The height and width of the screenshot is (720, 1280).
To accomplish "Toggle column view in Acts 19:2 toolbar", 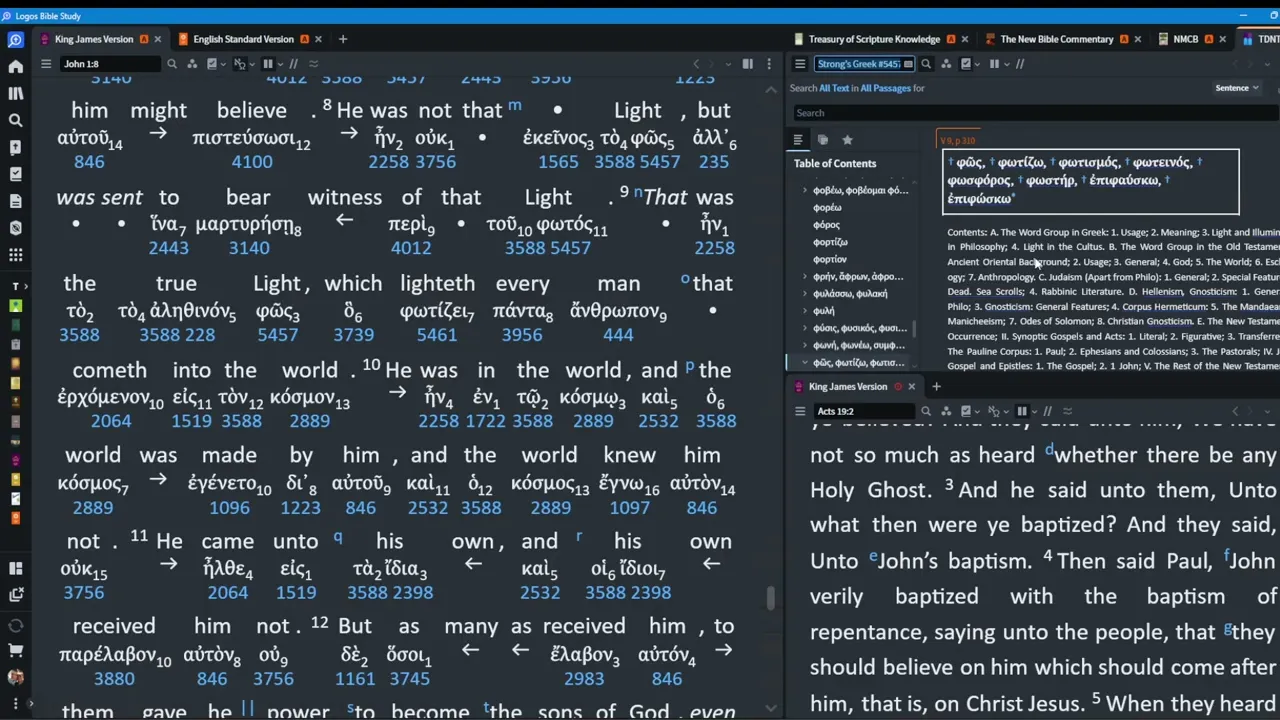I will coord(1023,411).
